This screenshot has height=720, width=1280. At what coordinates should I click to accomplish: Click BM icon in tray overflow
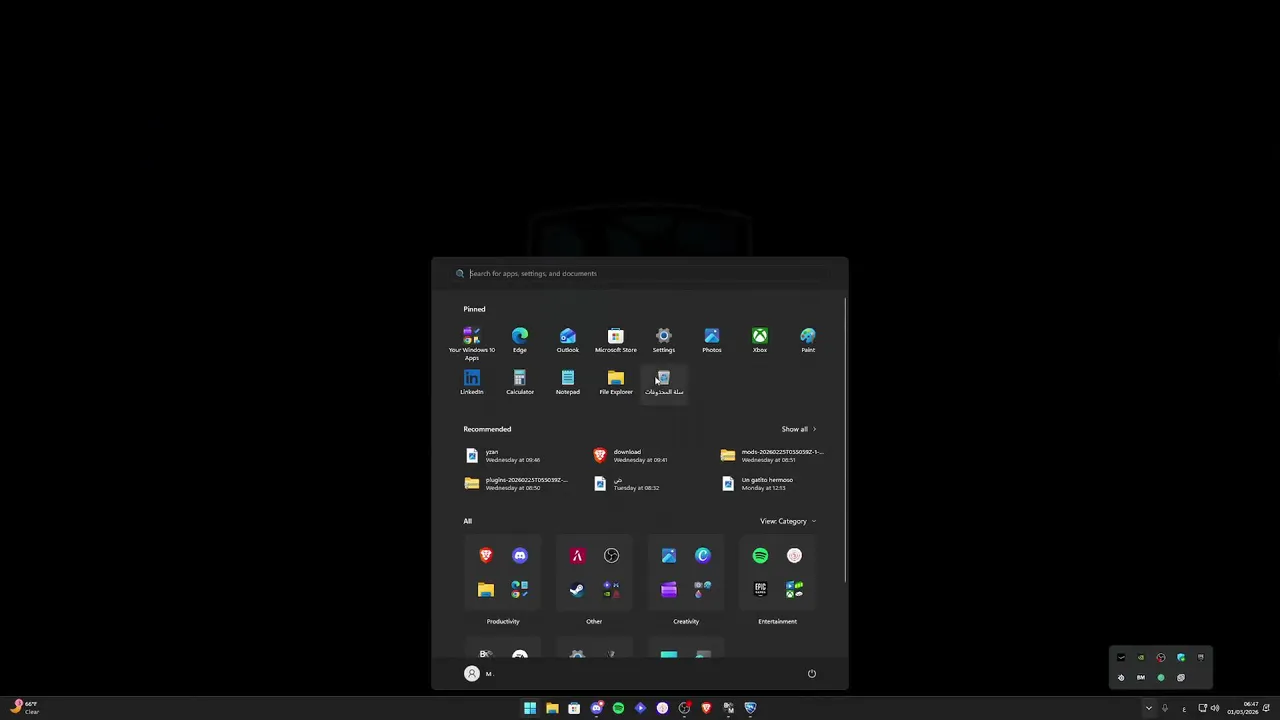click(1141, 677)
